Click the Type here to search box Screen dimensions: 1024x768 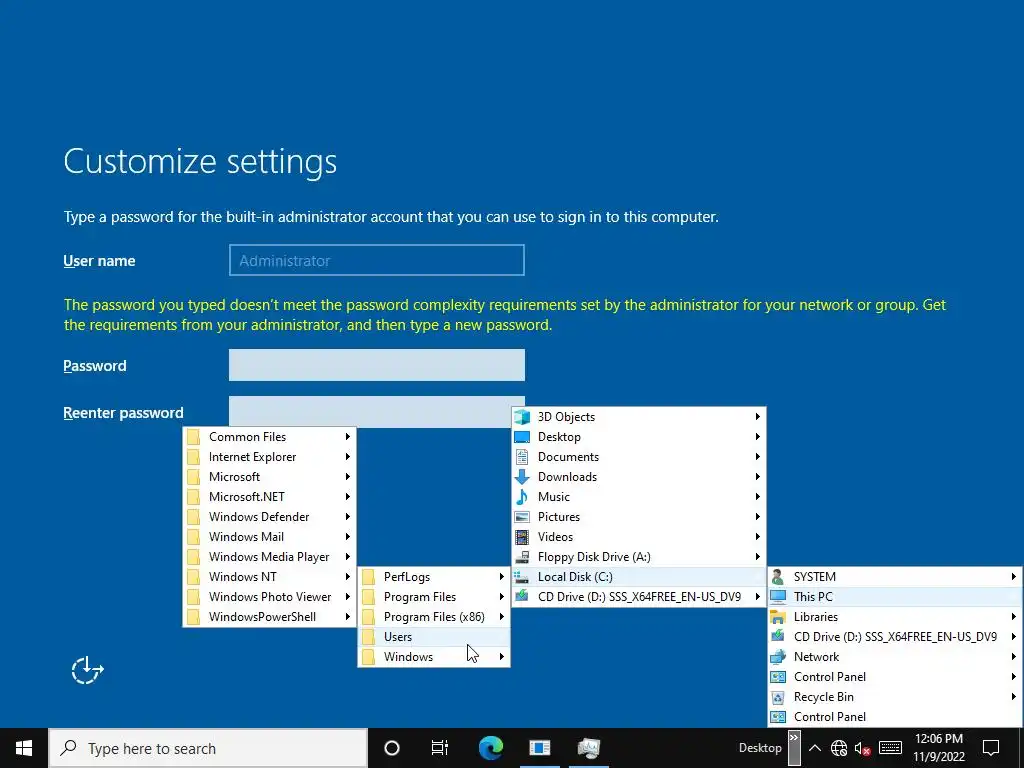[208, 748]
